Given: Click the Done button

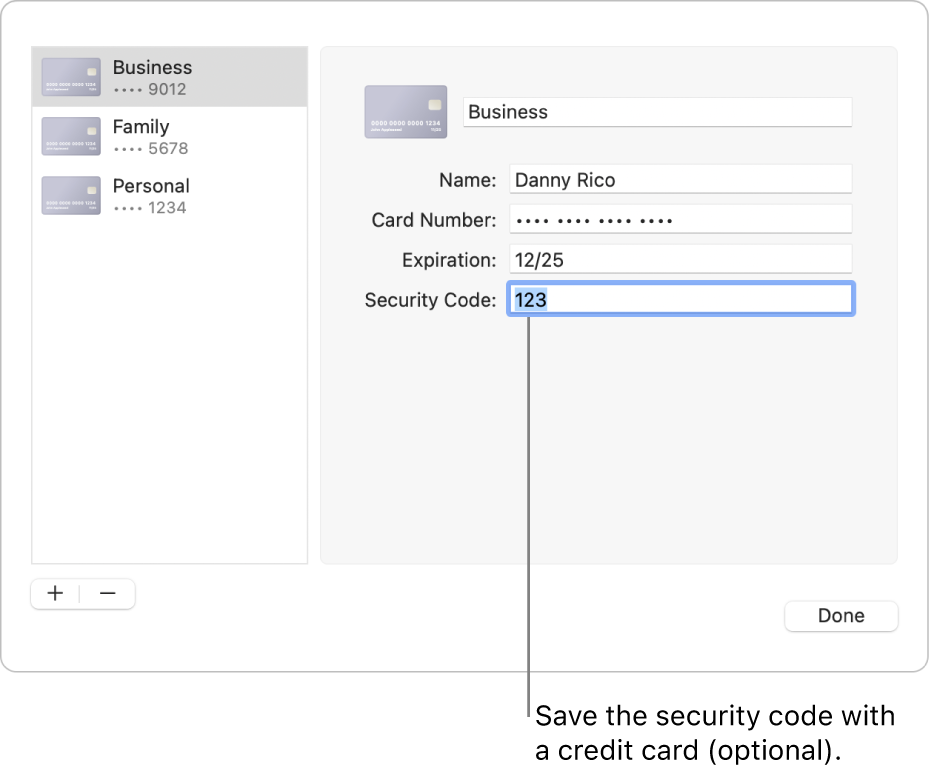Looking at the screenshot, I should point(841,616).
